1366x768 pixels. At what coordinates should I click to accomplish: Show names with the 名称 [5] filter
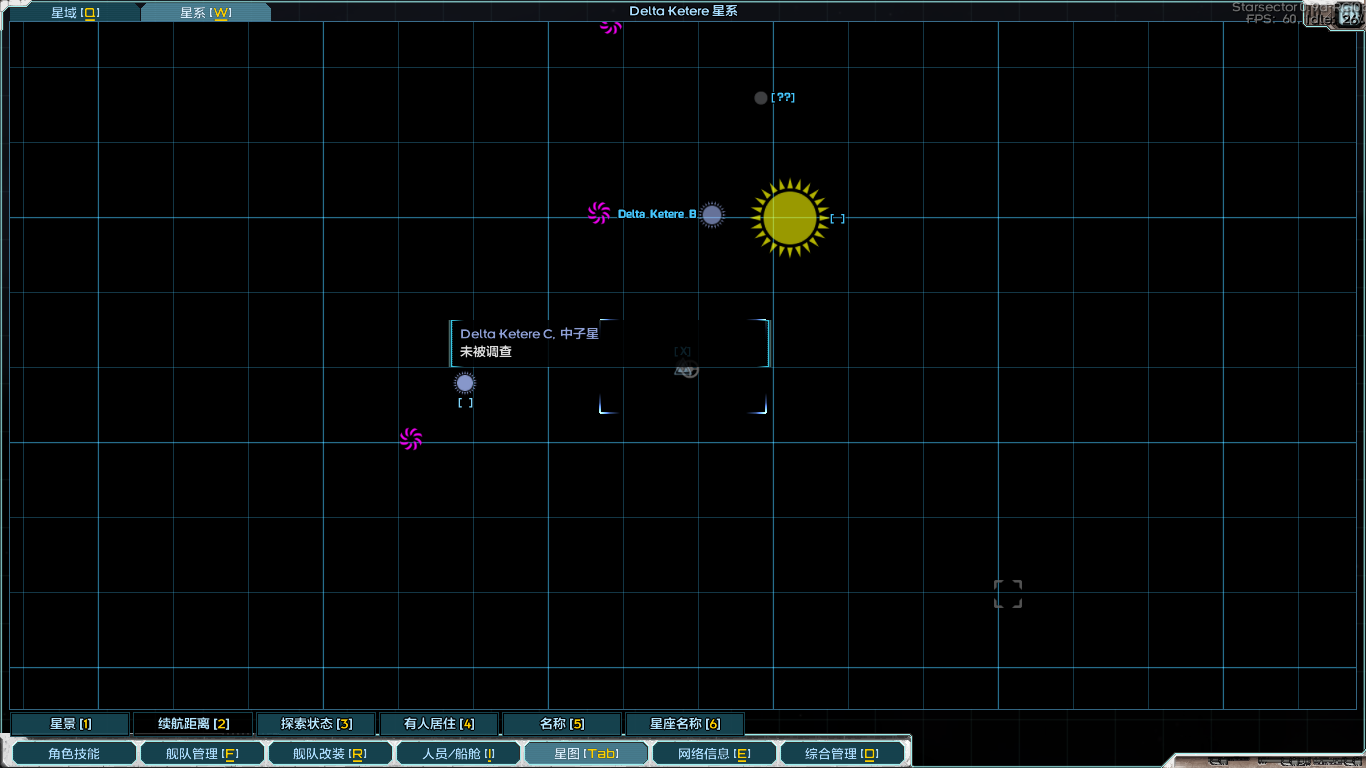(x=563, y=724)
